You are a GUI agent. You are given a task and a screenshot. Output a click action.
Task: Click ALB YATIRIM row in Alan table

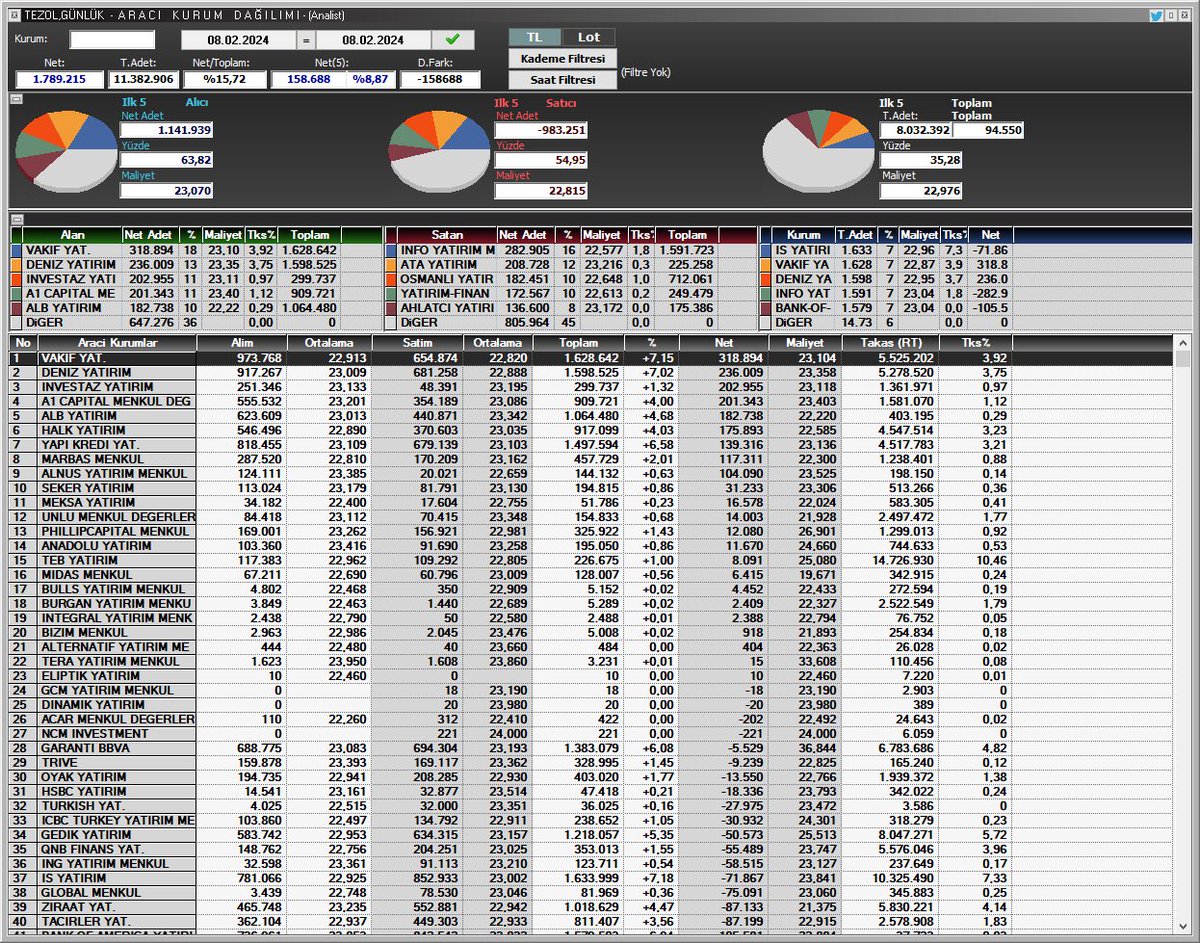pos(196,308)
